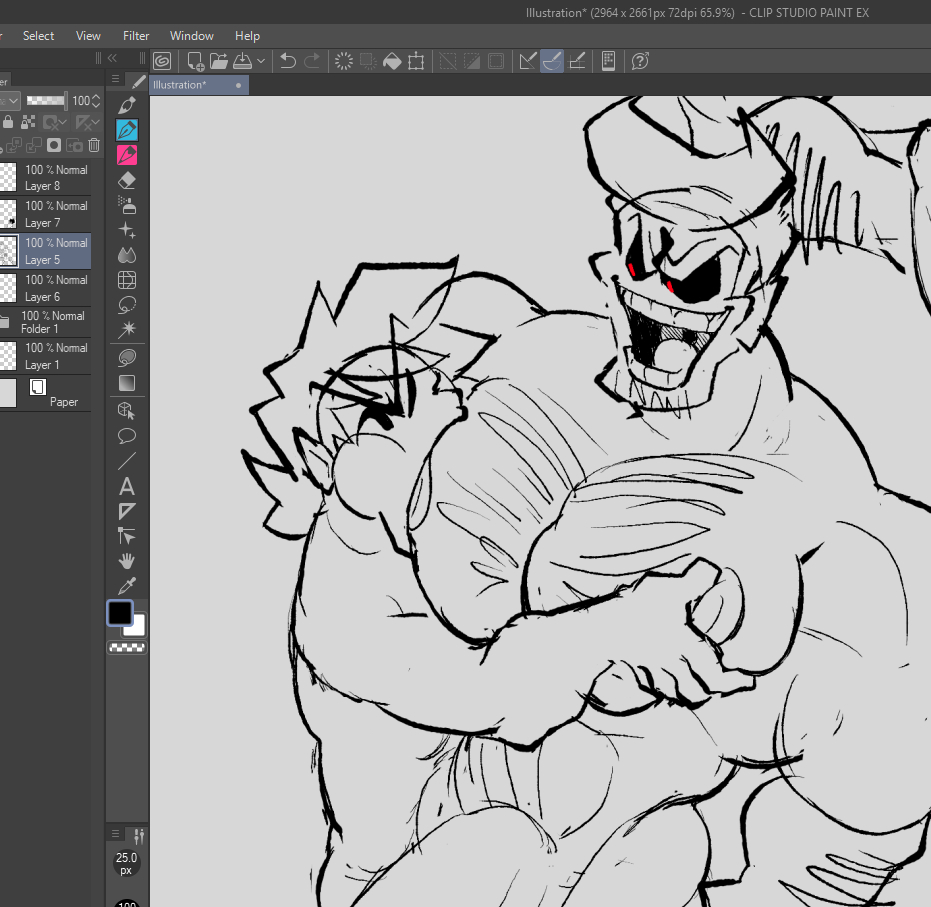
Task: Expand the Save dropdown arrow in toolbar
Action: pos(261,61)
